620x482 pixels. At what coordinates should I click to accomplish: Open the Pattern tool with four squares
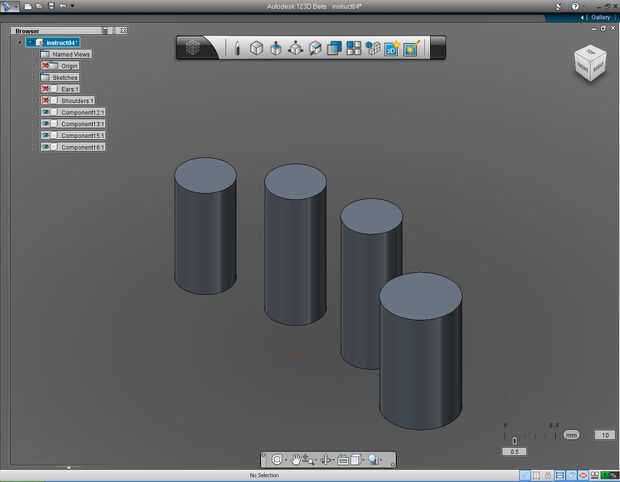(x=354, y=48)
